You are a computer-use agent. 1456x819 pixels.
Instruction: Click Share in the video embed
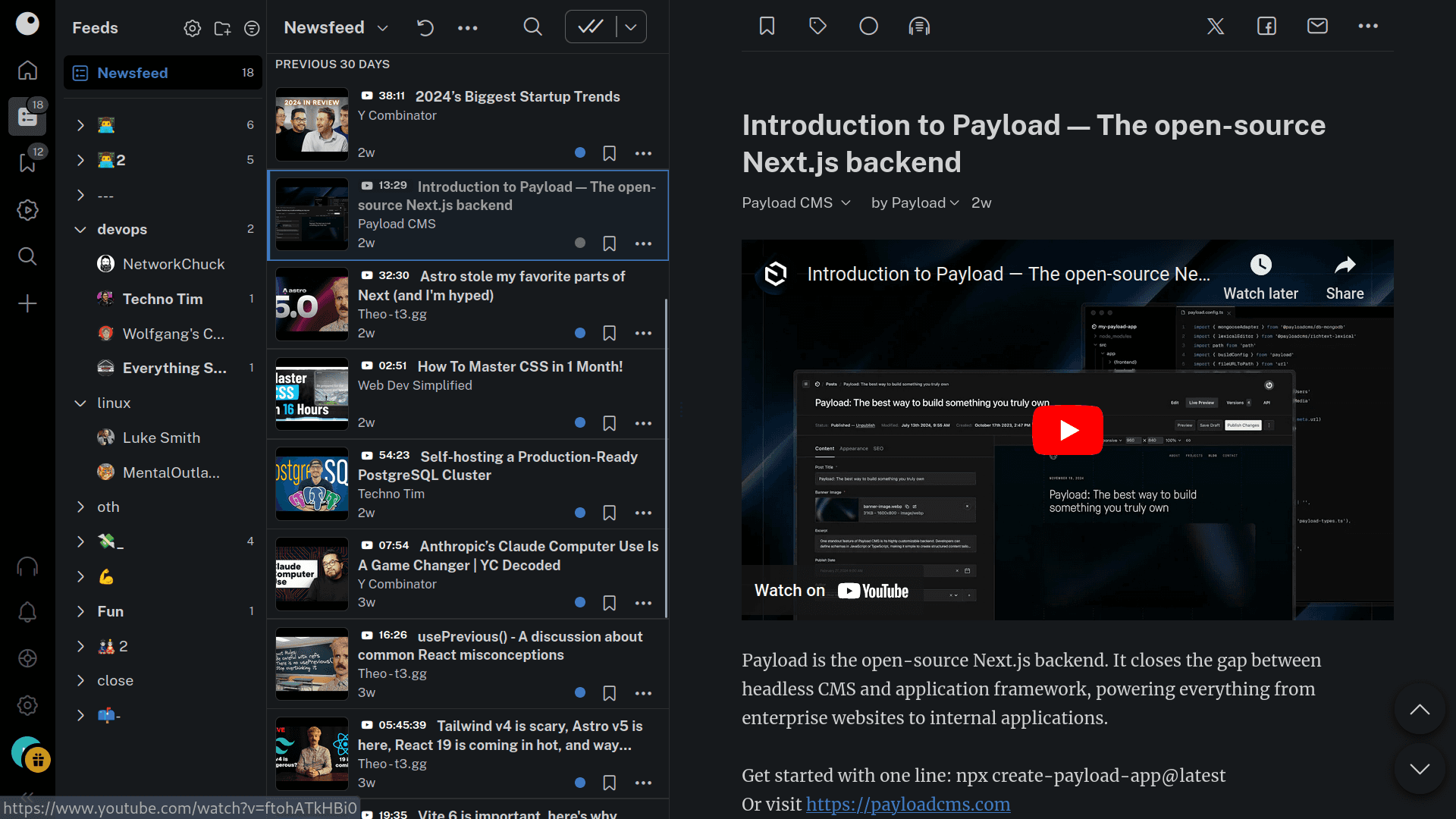(x=1345, y=278)
